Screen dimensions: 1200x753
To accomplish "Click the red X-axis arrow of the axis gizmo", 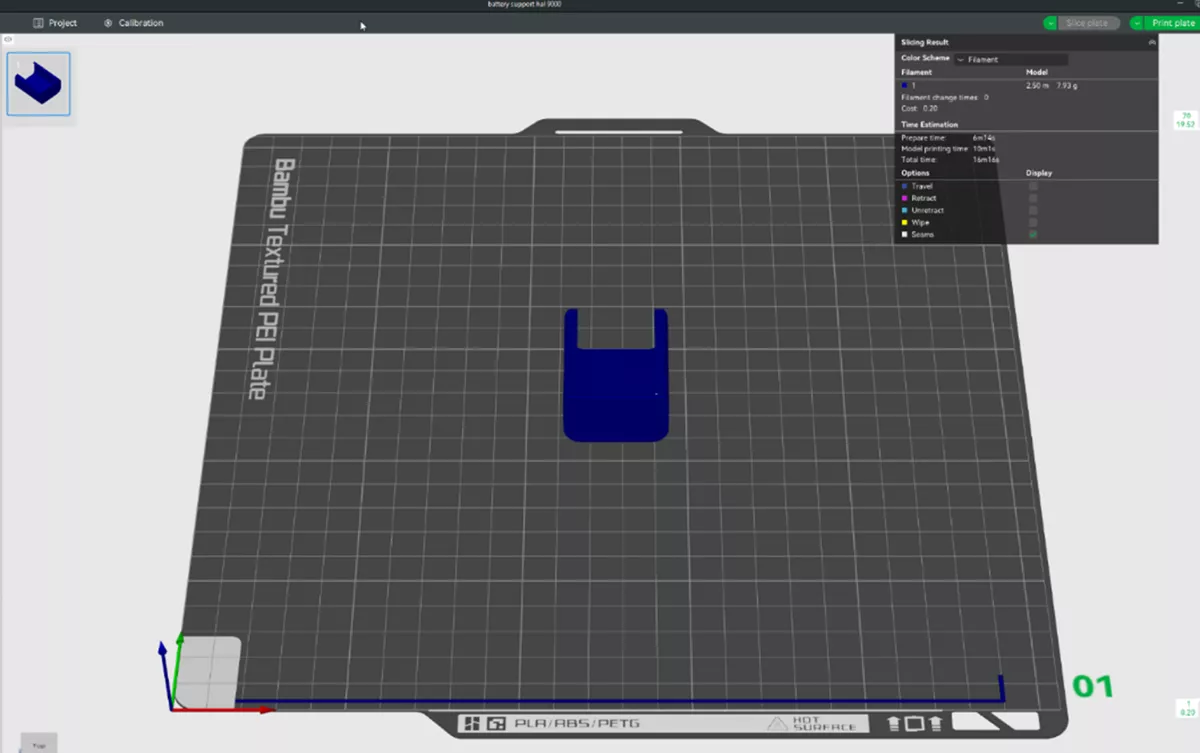I will point(264,710).
